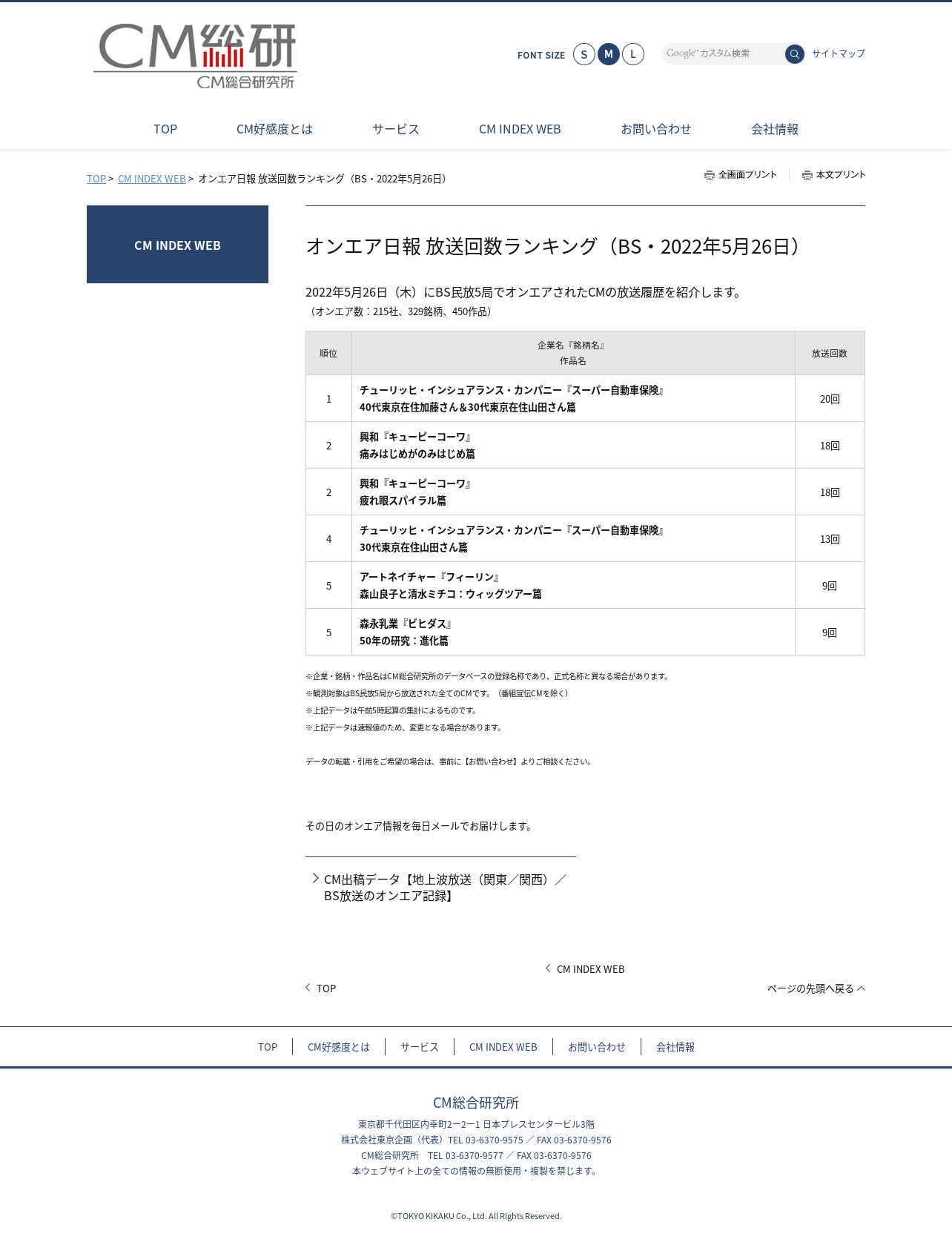This screenshot has width=952, height=1245.
Task: Open CM好感度とは in footer navigation
Action: pos(339,1047)
